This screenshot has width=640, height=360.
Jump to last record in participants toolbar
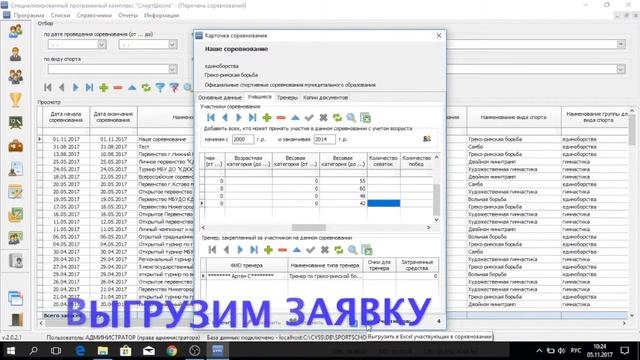(x=253, y=118)
